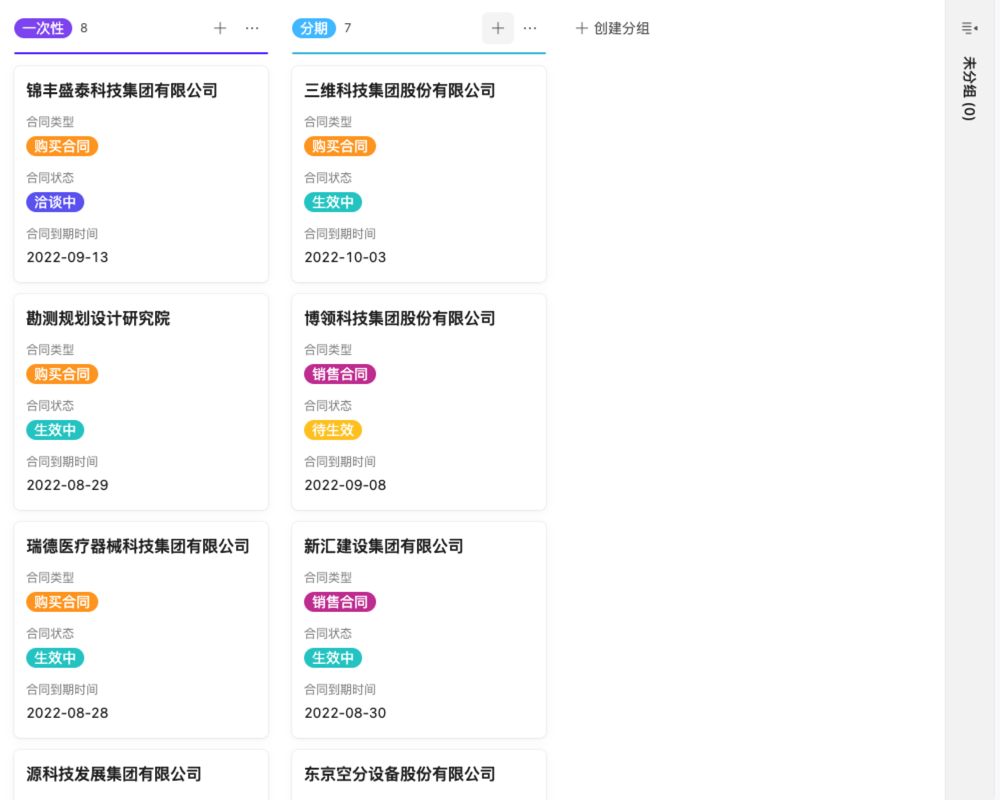Add a new record to the 一次性 group
This screenshot has height=800, width=1000.
point(219,28)
